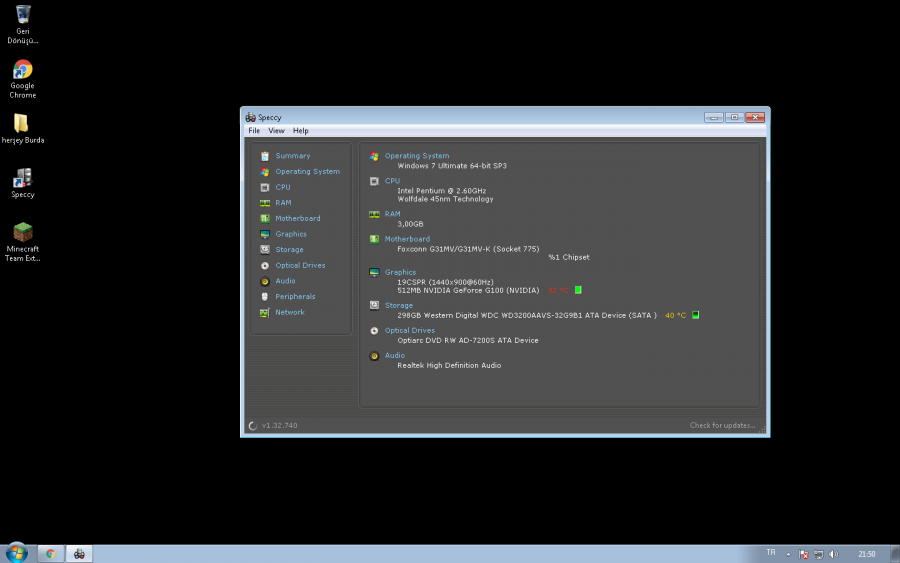The image size is (900, 563).
Task: Click the Storage heading link in summary
Action: 398,305
